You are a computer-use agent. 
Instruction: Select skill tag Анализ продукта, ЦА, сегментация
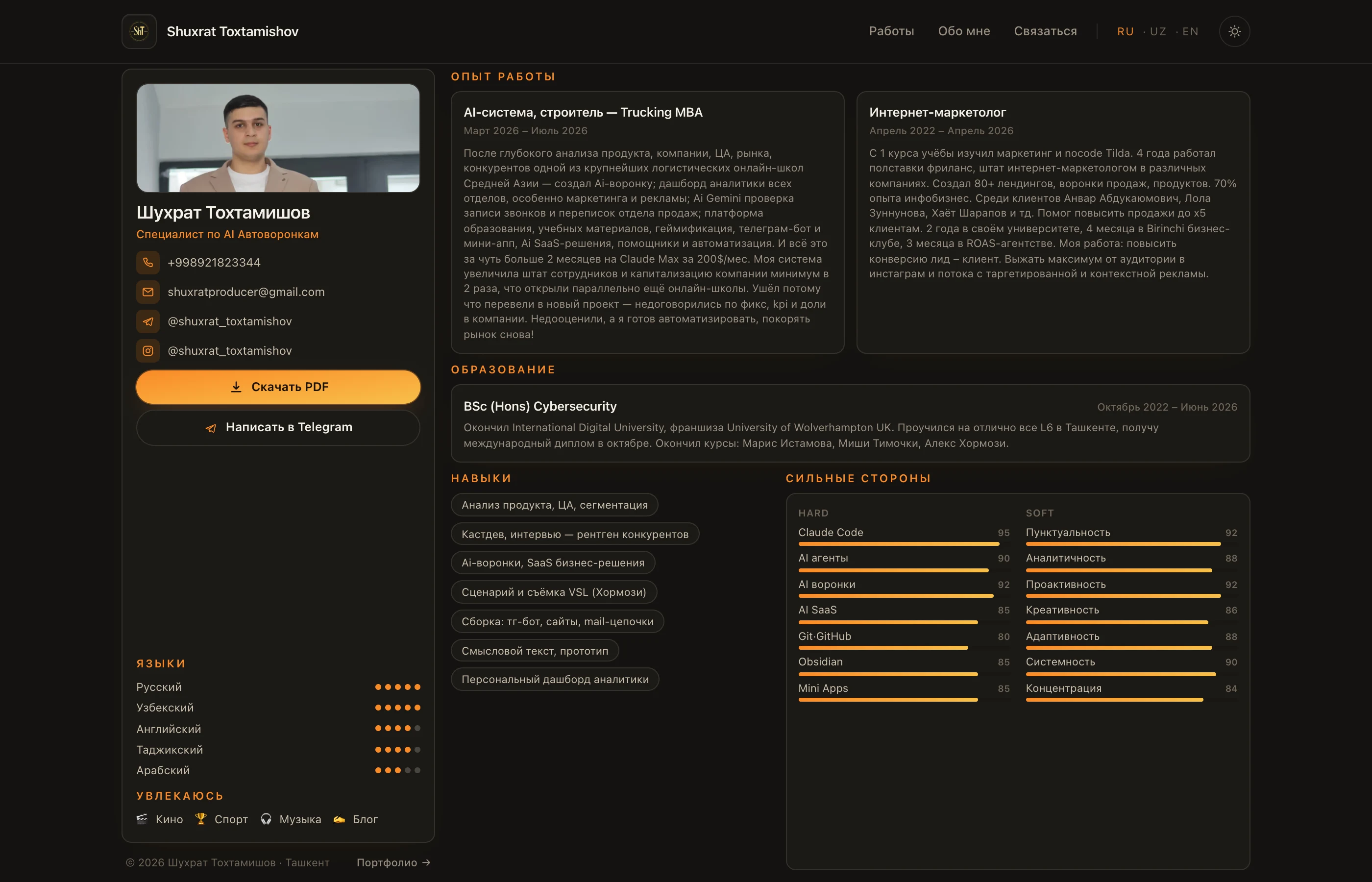554,505
